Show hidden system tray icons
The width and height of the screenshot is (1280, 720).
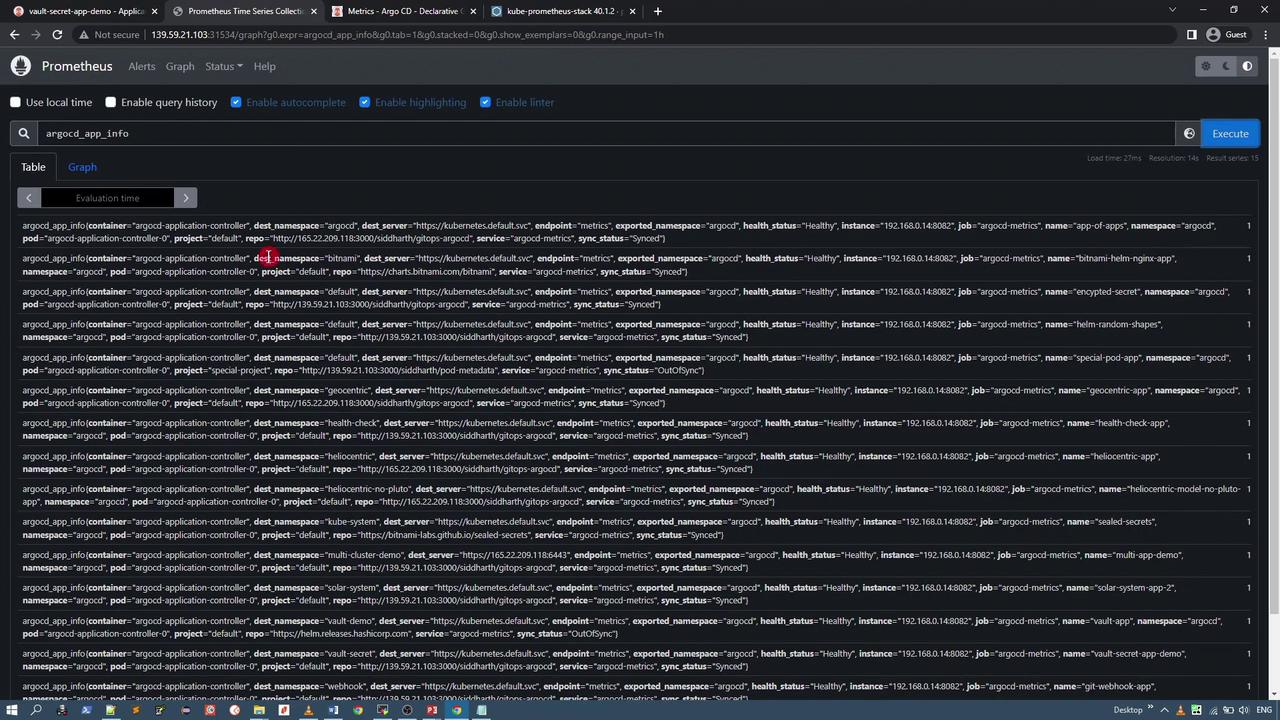tap(1165, 710)
